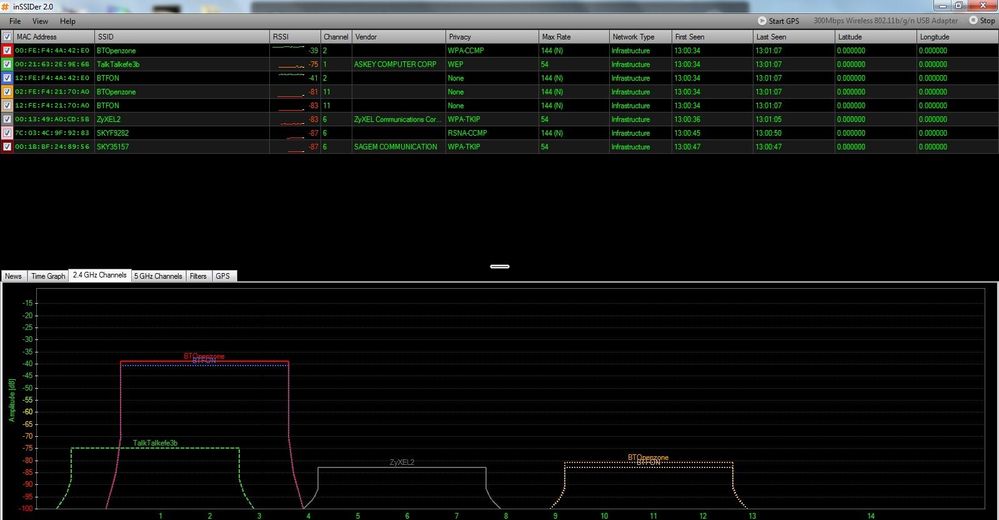
Task: Click the RSSI -39 signal graph cell
Action: click(x=294, y=50)
